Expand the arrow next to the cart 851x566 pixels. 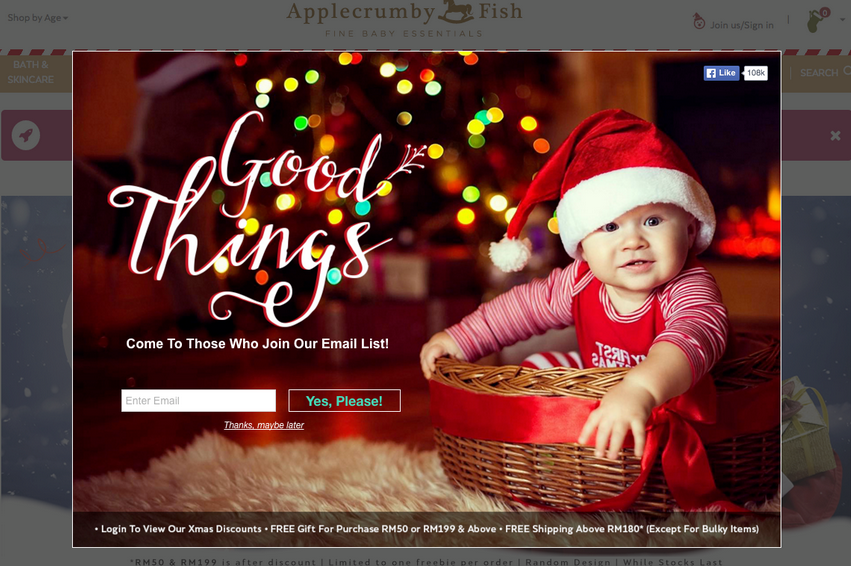[843, 19]
